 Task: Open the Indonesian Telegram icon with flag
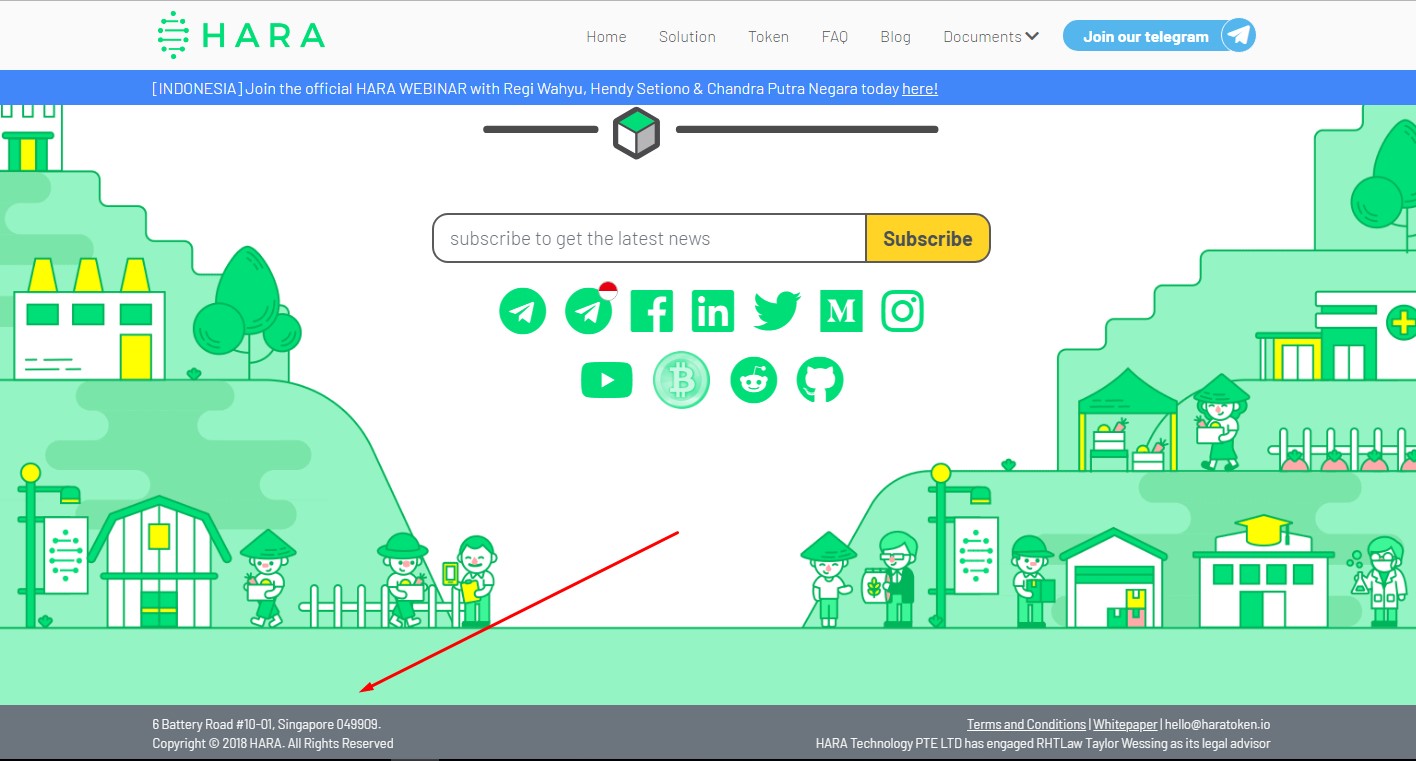(x=590, y=309)
